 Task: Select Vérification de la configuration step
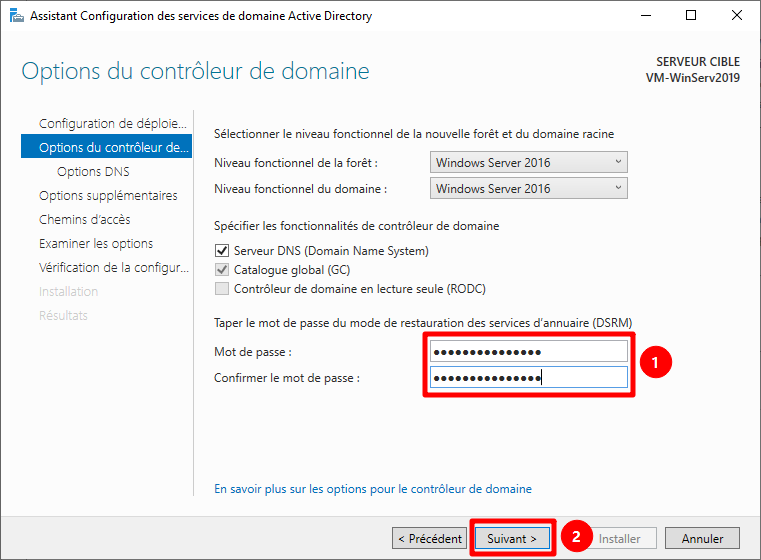pyautogui.click(x=112, y=268)
